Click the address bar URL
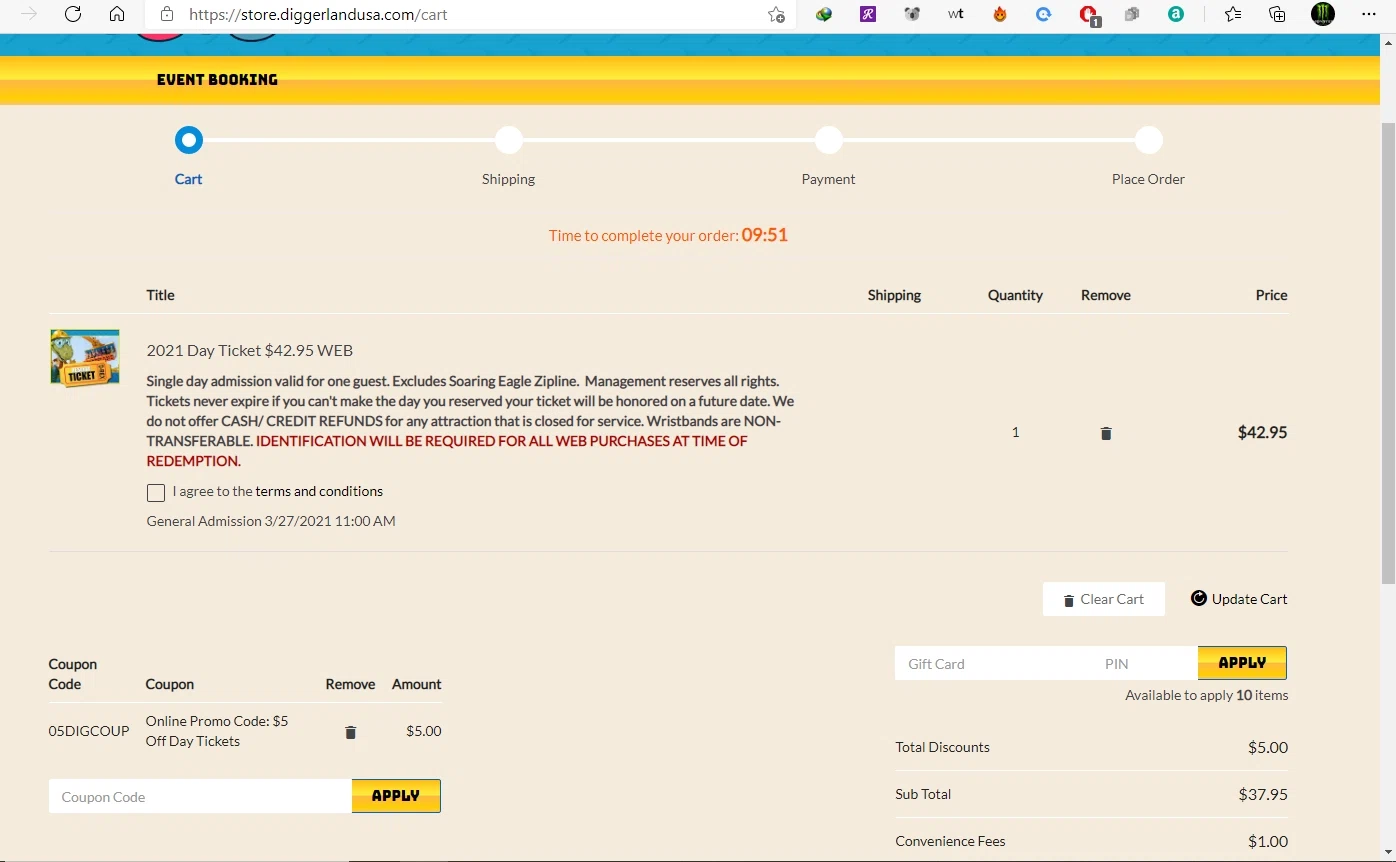Viewport: 1396px width, 862px height. click(318, 15)
